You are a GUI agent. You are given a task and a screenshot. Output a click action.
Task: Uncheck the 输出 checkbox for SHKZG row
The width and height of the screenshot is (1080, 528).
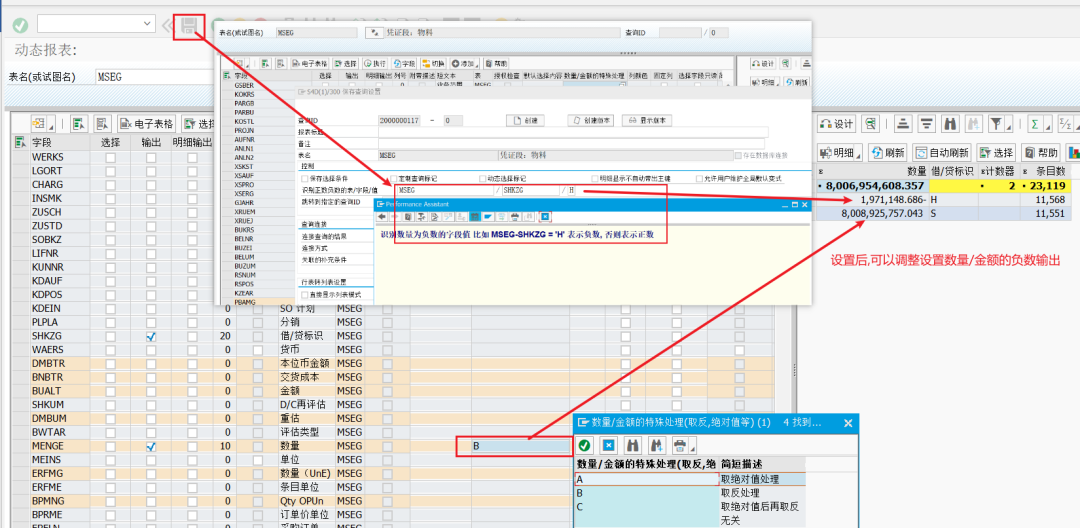click(151, 337)
